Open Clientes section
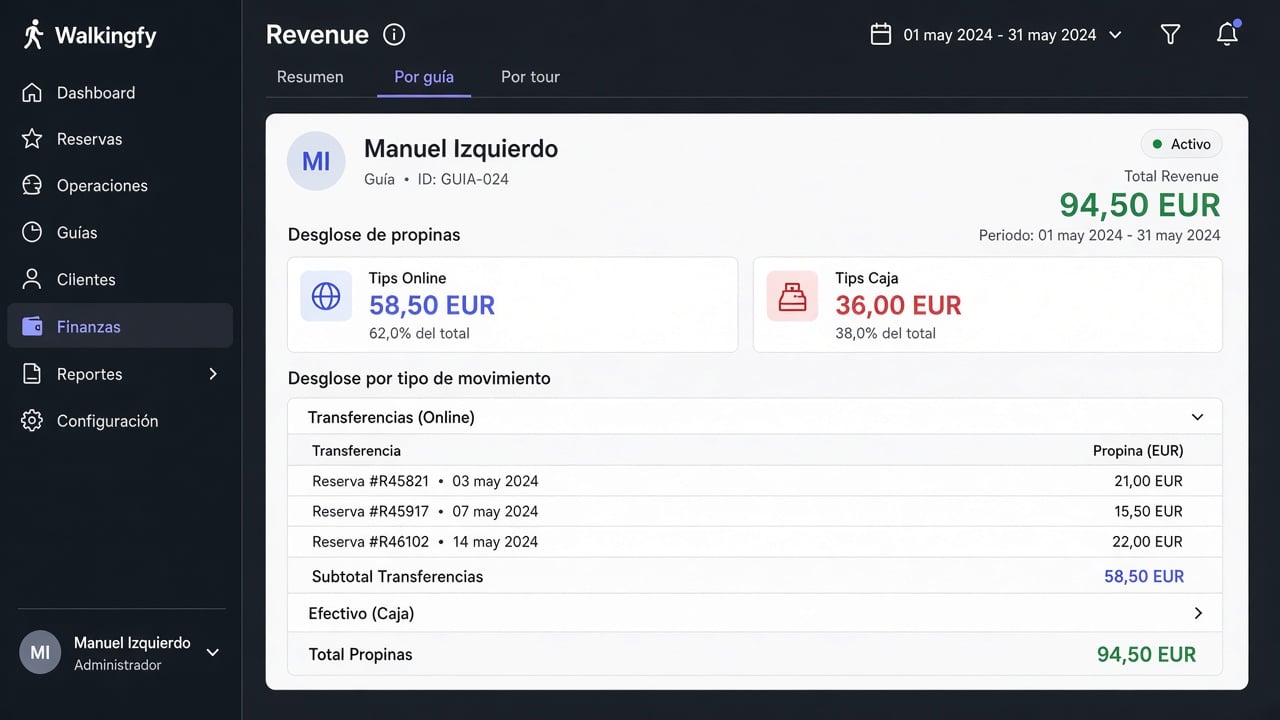 tap(120, 279)
